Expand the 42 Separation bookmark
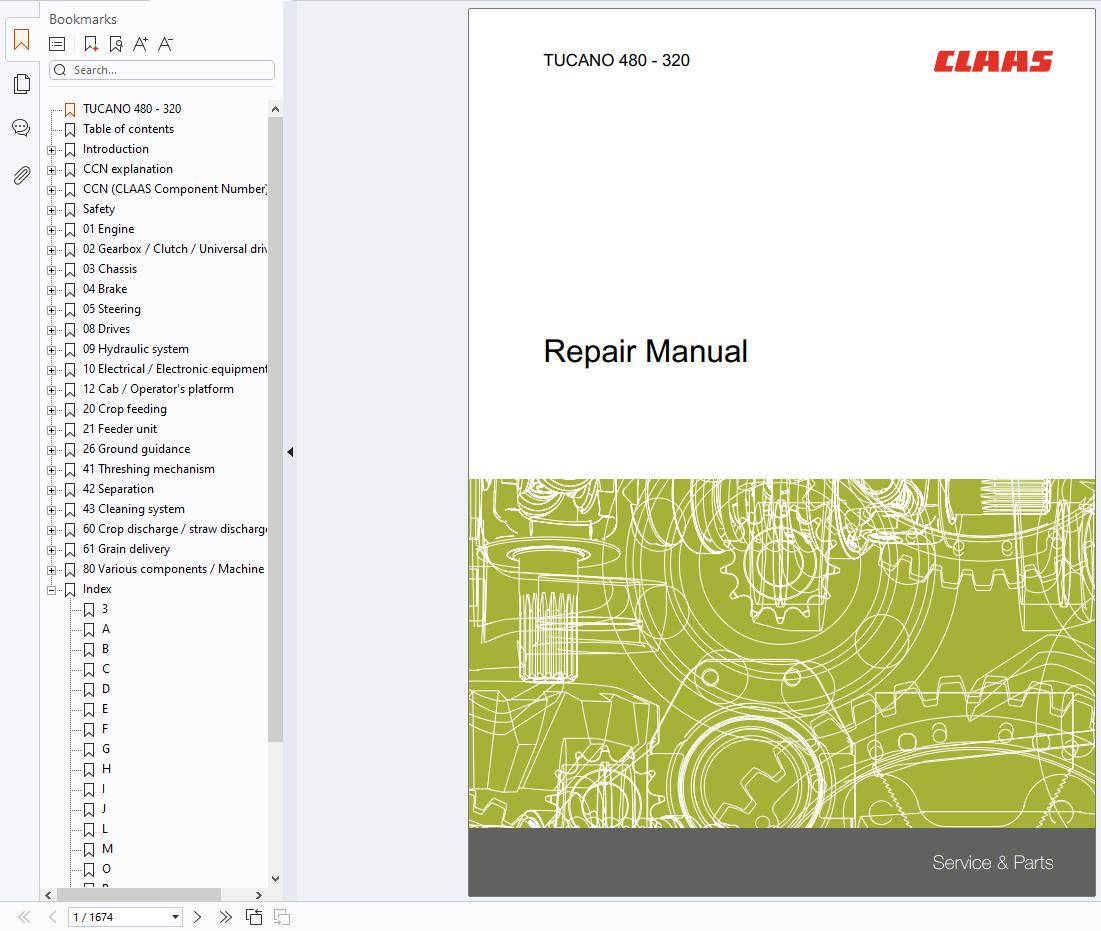 point(51,490)
